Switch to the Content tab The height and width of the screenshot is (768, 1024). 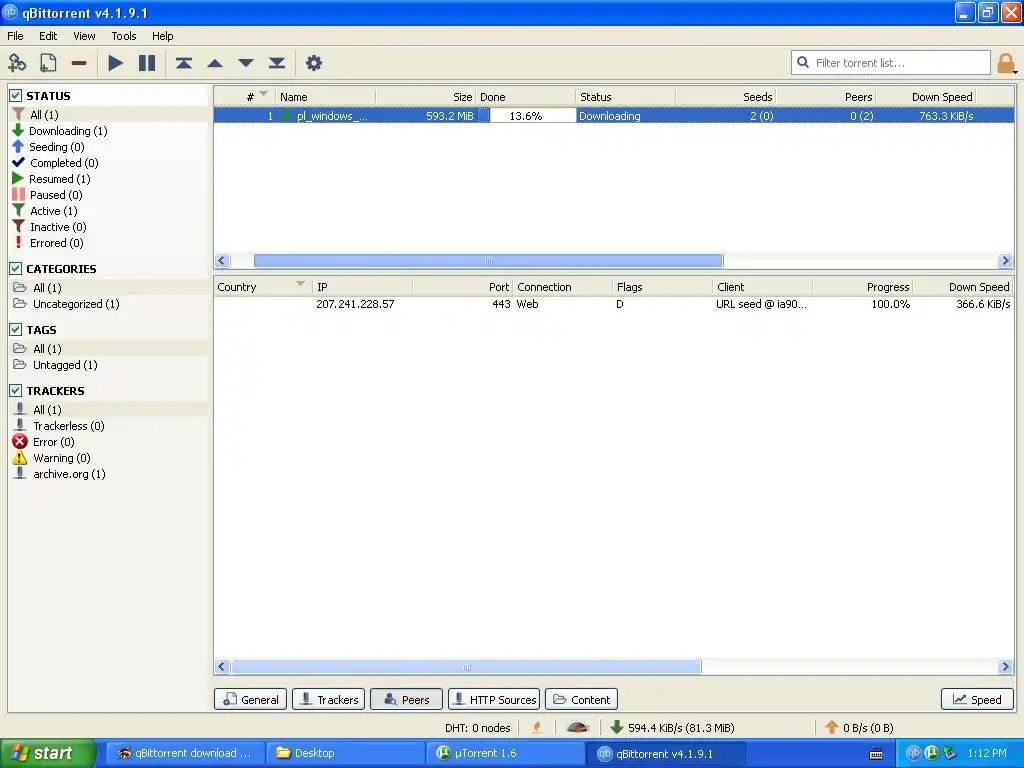pyautogui.click(x=581, y=699)
